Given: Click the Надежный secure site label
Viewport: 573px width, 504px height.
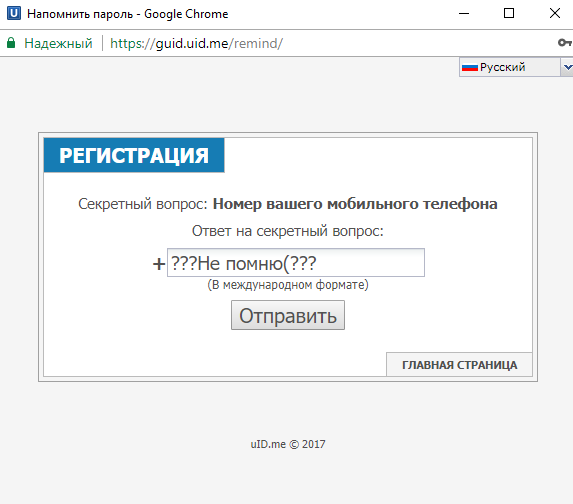Looking at the screenshot, I should click(58, 43).
